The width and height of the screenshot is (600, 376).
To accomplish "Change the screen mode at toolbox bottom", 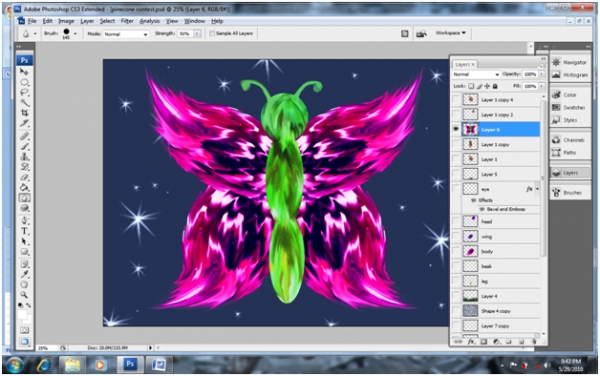I will (24, 342).
